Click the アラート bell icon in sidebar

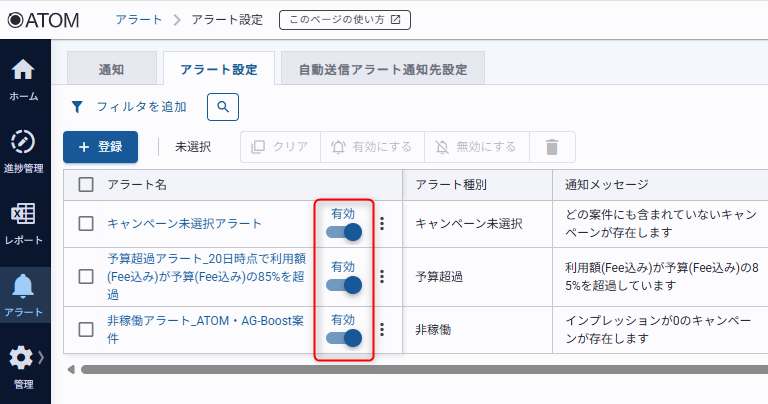tap(23, 288)
